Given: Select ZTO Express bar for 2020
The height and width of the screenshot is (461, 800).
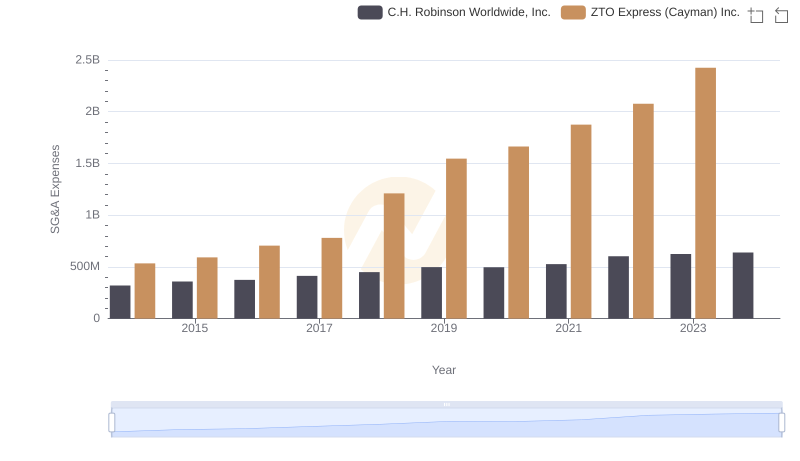Looking at the screenshot, I should click(518, 233).
